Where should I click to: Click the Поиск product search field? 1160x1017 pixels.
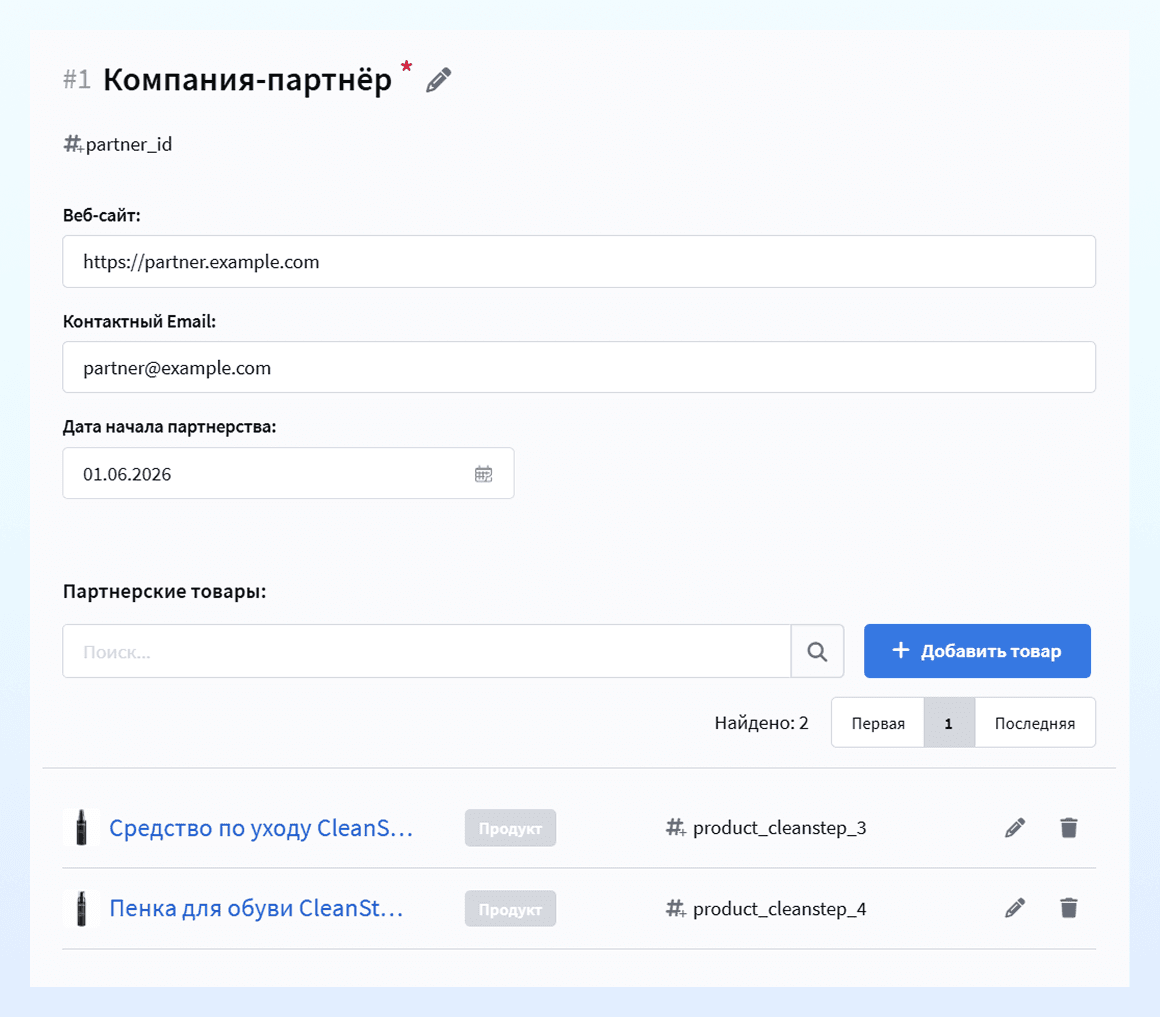[x=427, y=651]
